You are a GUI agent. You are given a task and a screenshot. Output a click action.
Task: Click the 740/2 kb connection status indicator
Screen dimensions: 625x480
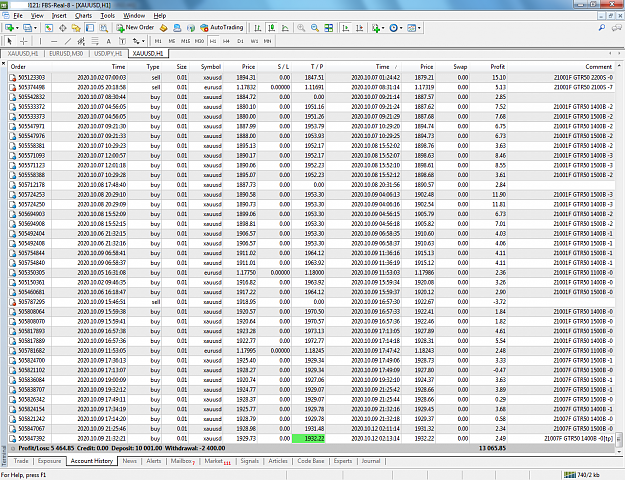[583, 475]
